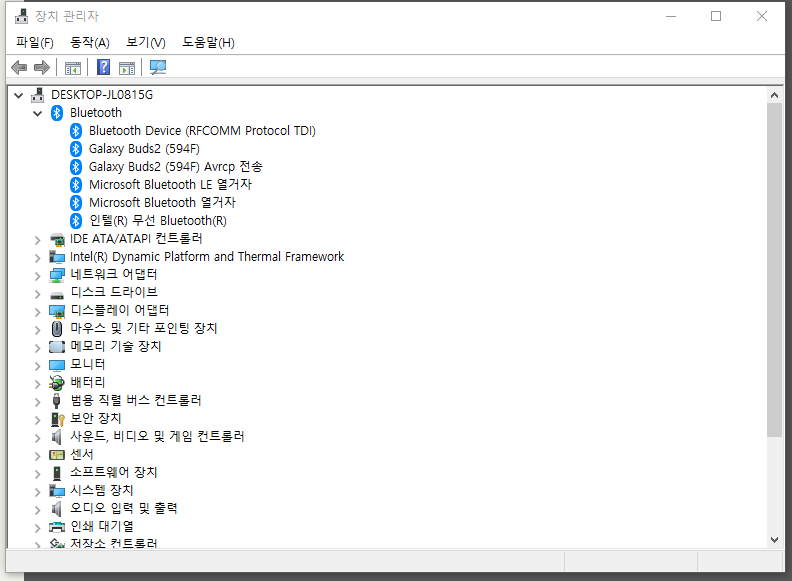Select the 메모리 기술 장치 label

(x=116, y=346)
